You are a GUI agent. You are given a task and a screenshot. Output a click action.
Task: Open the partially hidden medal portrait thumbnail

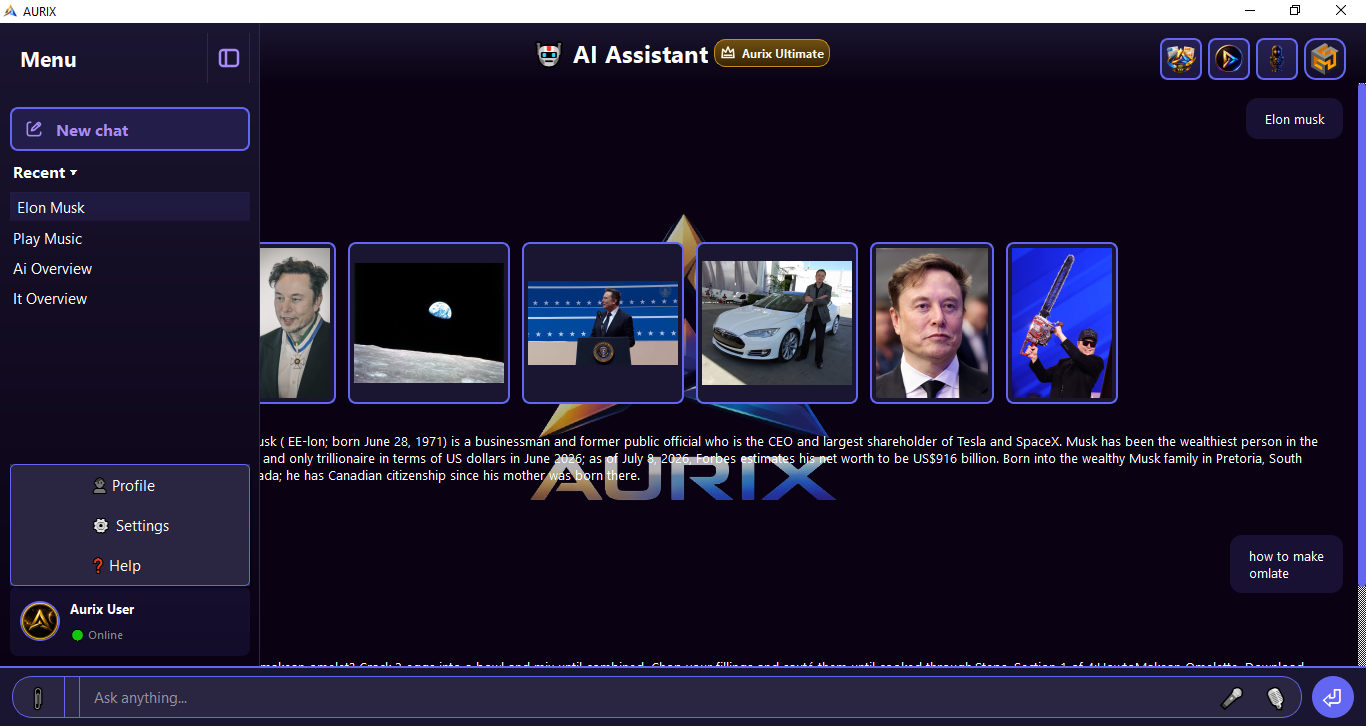(297, 323)
